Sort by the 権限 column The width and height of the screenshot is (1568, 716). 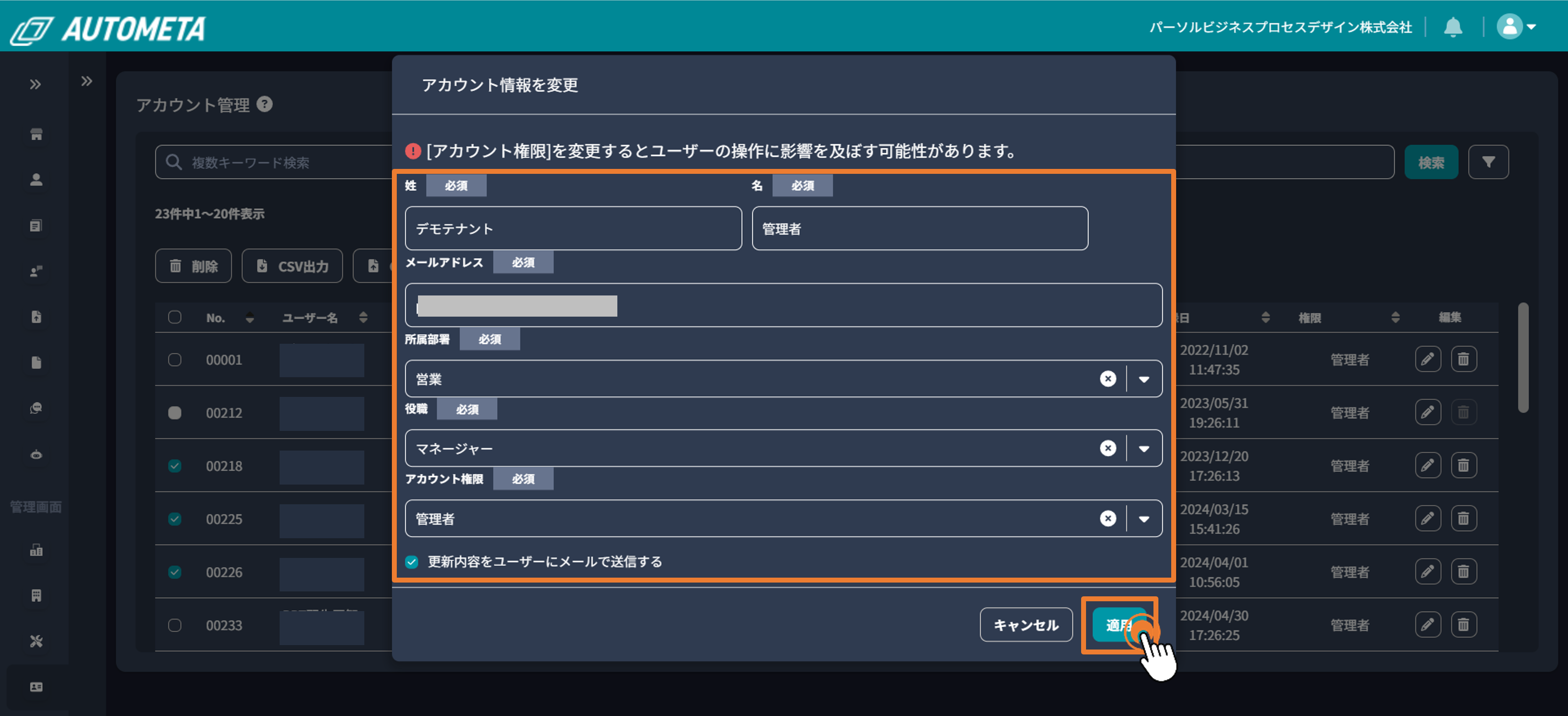click(x=1395, y=317)
